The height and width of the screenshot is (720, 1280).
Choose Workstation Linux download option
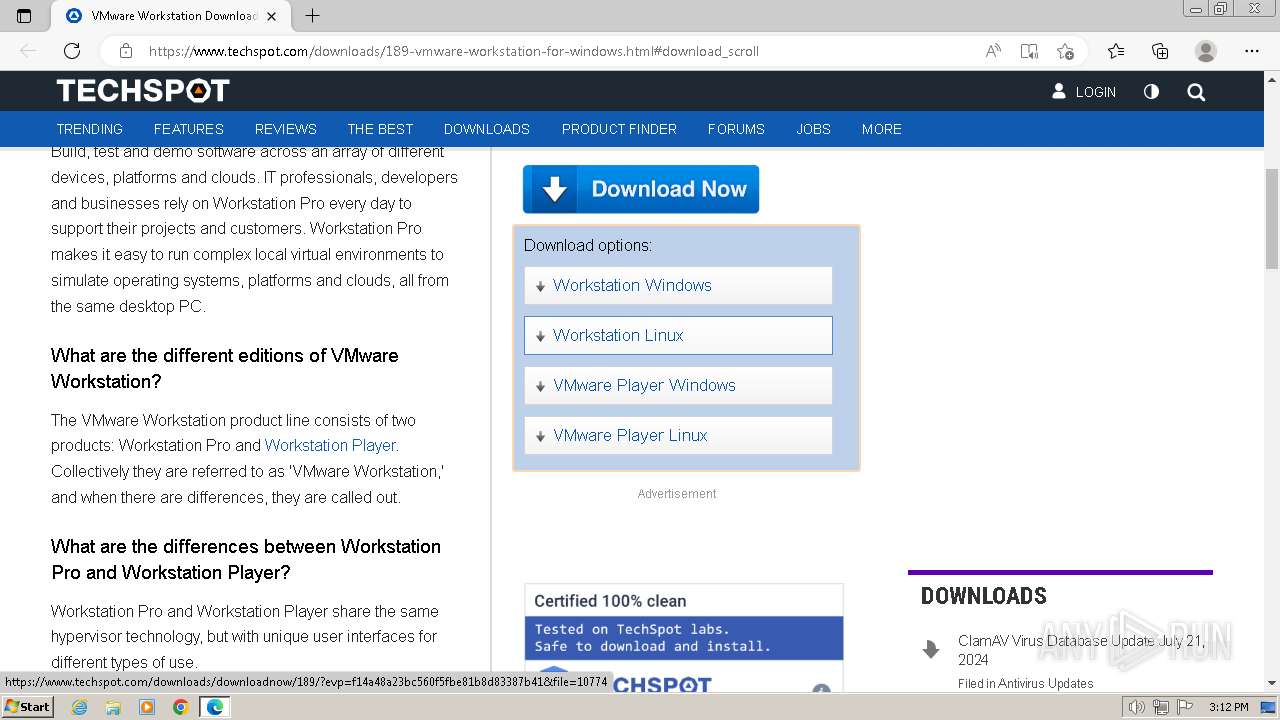678,335
